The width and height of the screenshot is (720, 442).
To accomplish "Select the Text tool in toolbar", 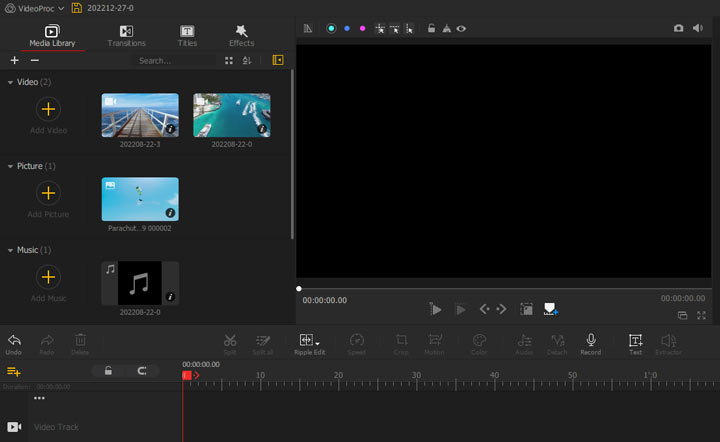I will 635,341.
